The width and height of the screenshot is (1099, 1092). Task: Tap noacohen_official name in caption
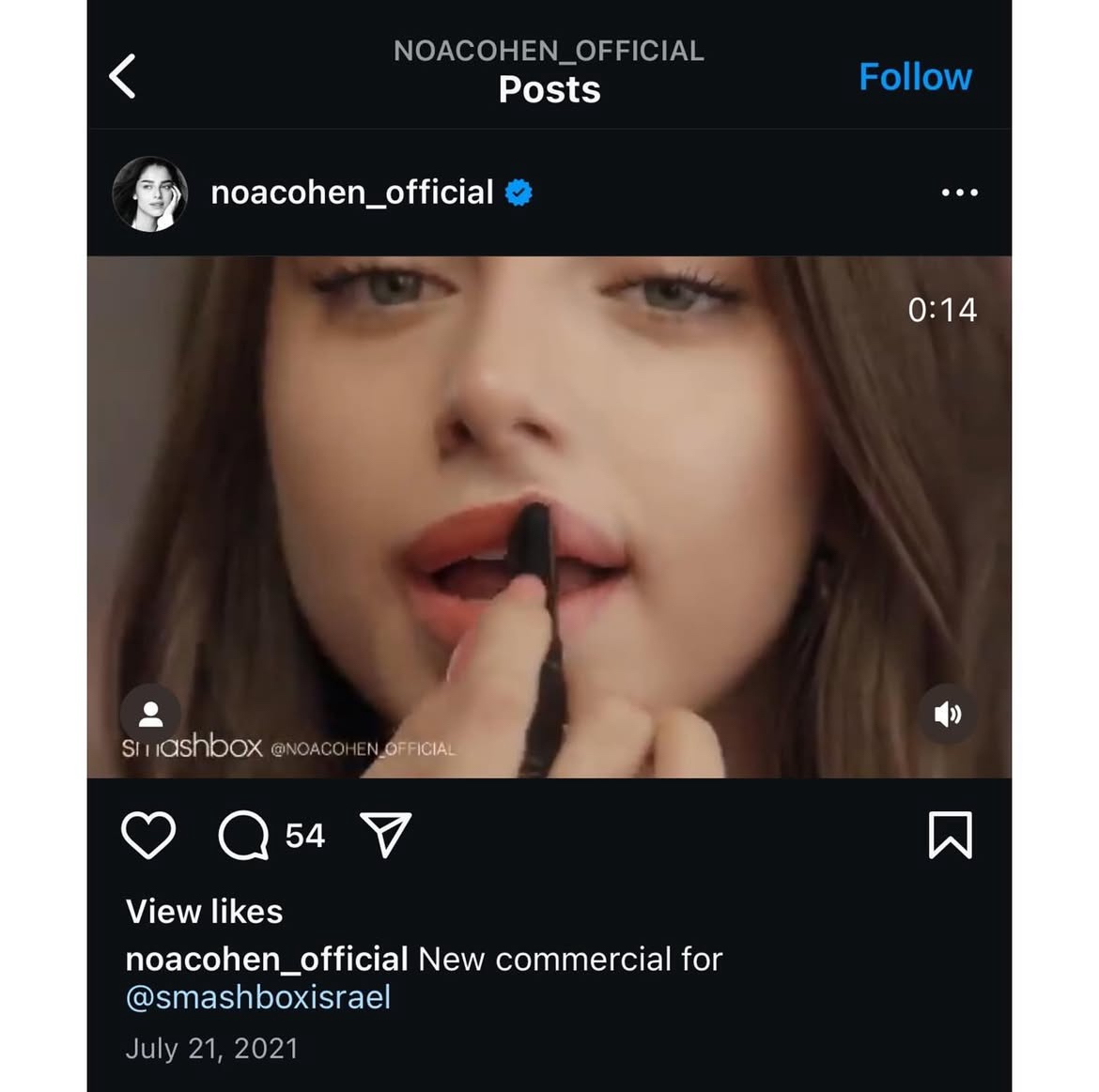point(267,959)
